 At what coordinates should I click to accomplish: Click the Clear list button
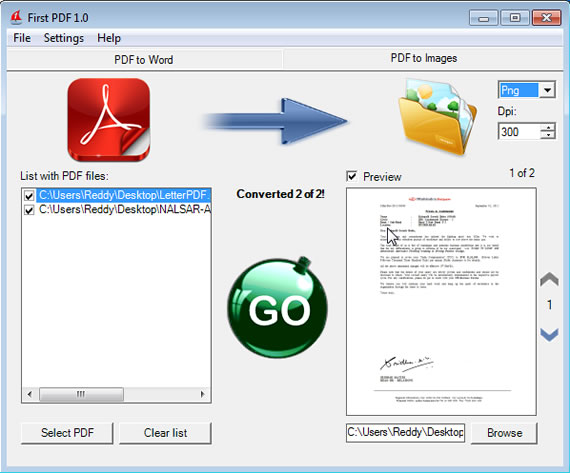[x=165, y=433]
